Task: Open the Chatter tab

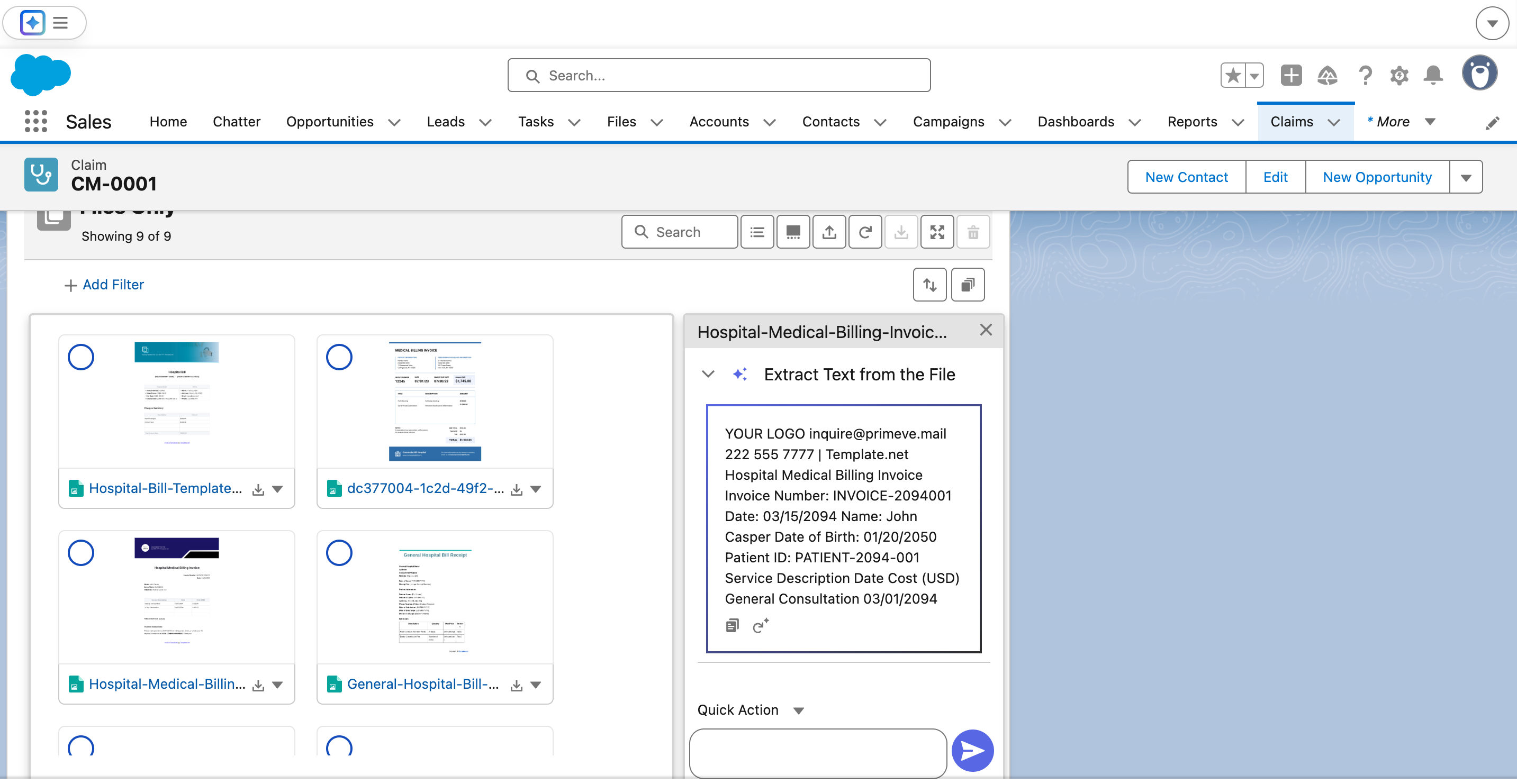Action: [236, 122]
